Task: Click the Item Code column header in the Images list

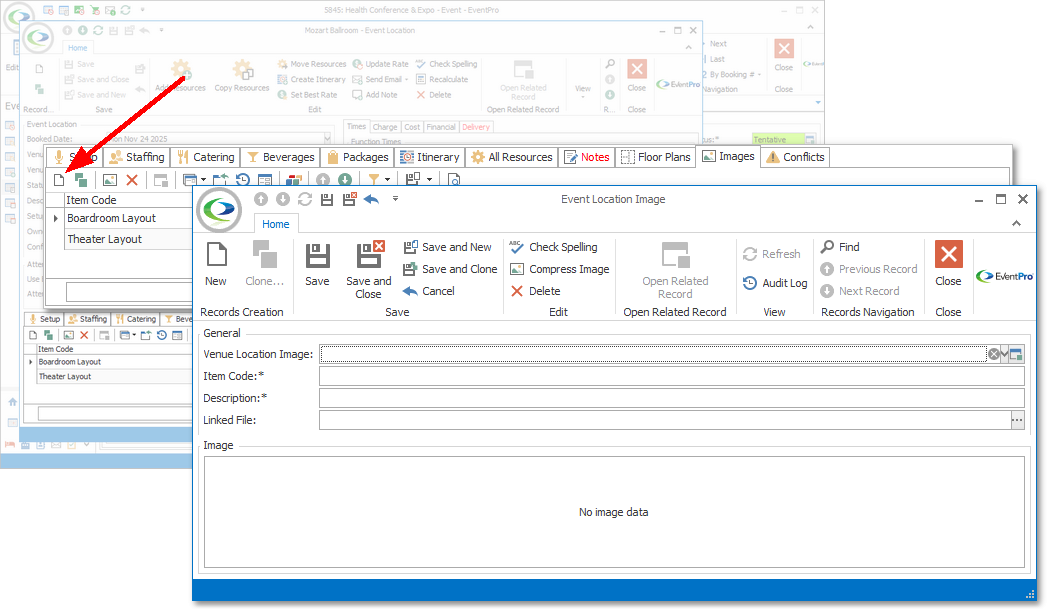Action: click(x=128, y=200)
